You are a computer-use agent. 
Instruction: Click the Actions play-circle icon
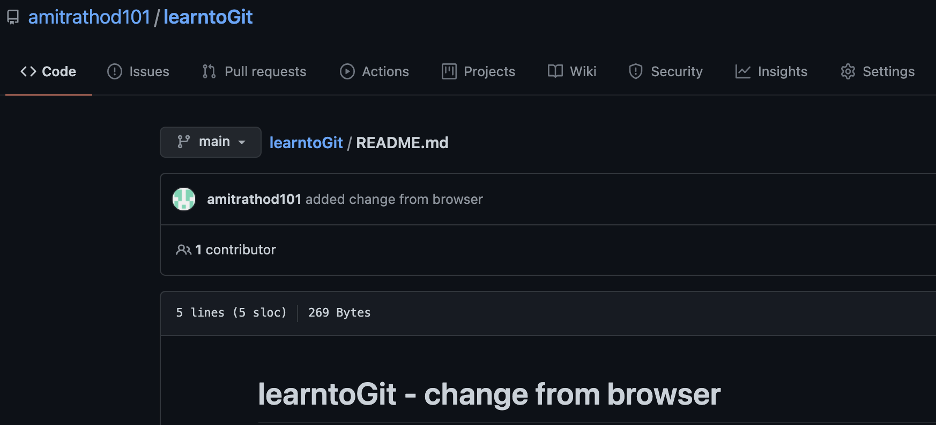347,72
